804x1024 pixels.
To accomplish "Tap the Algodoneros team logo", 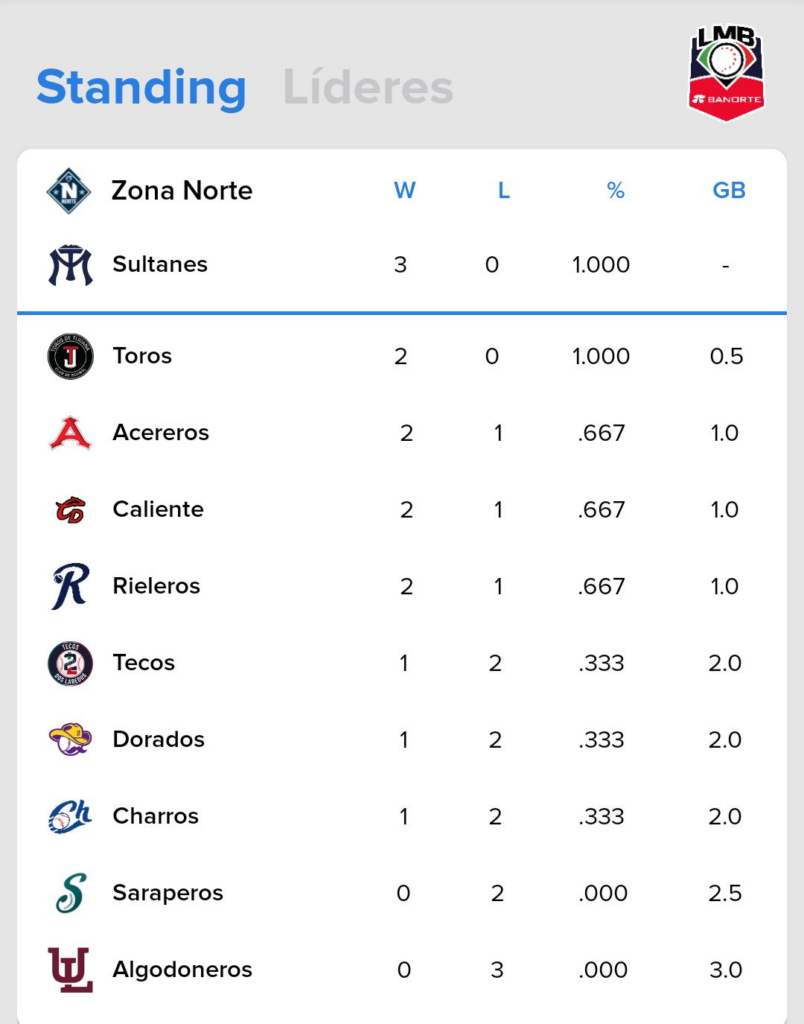I will pos(70,970).
